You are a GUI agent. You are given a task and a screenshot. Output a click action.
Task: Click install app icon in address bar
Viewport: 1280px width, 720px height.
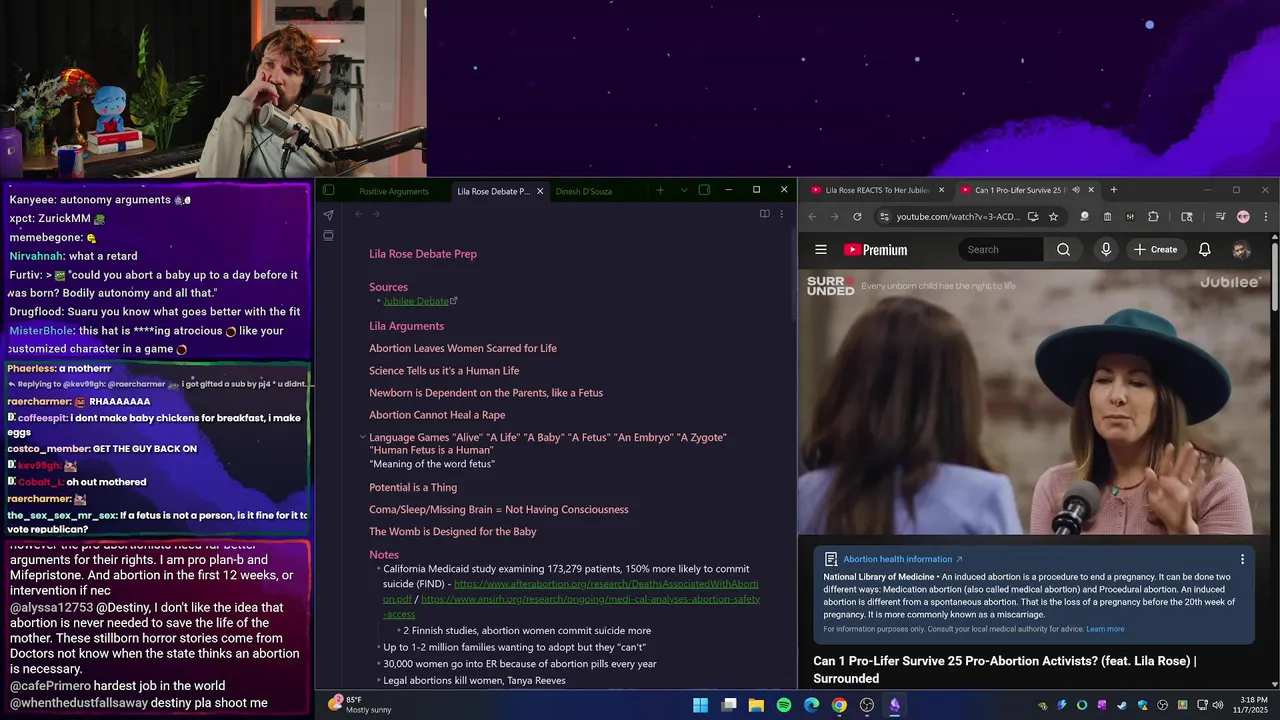click(x=1033, y=216)
